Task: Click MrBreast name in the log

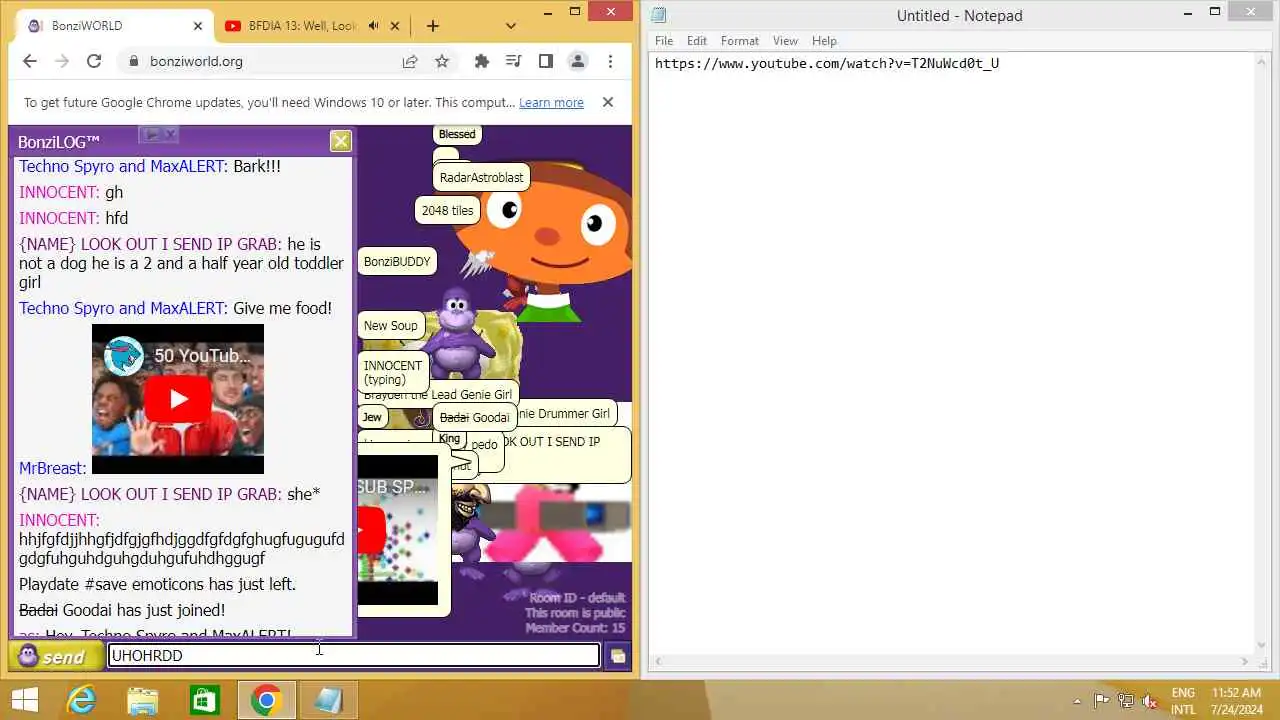Action: (52, 467)
